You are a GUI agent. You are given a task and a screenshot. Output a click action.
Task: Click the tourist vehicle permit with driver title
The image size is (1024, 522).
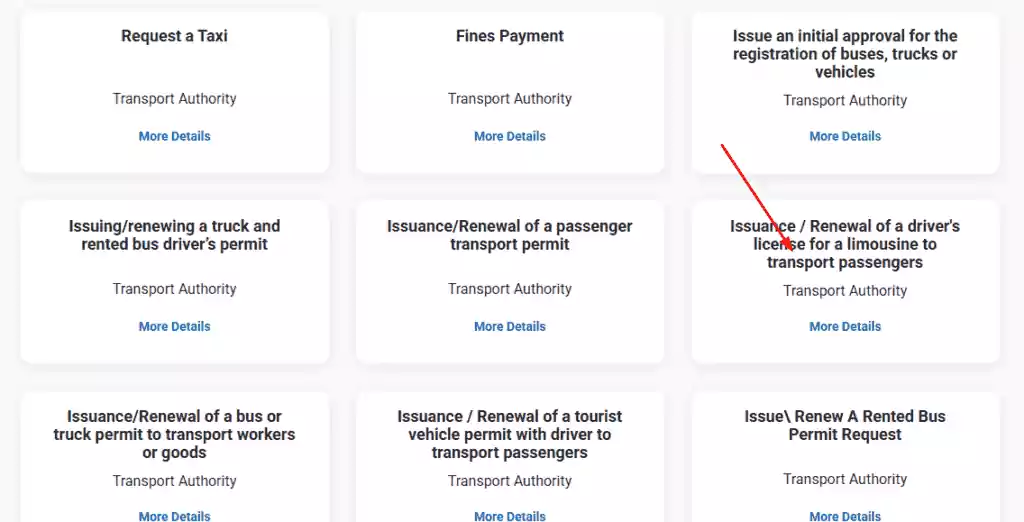pyautogui.click(x=509, y=434)
